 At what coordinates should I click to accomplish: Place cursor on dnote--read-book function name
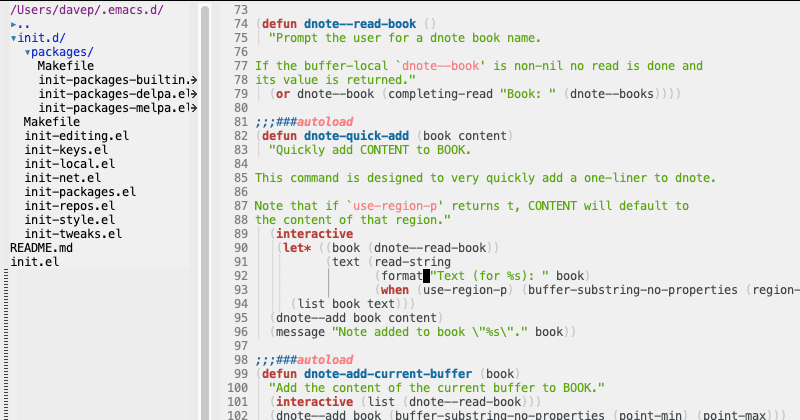click(x=360, y=24)
